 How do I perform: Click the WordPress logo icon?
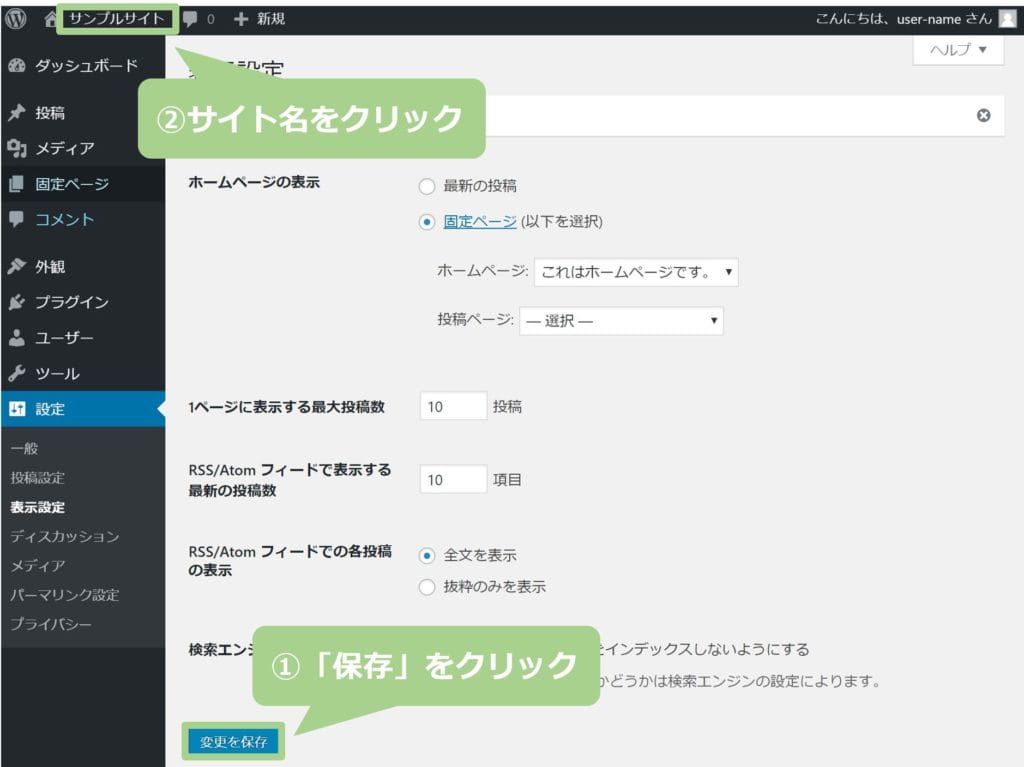[x=16, y=18]
